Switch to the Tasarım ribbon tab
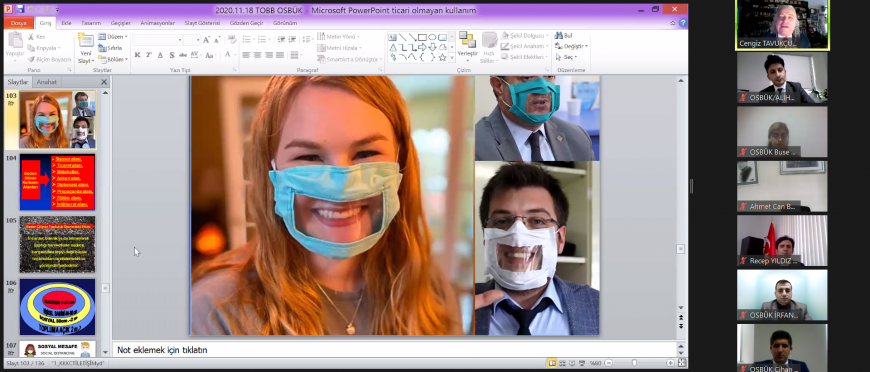 (x=91, y=23)
